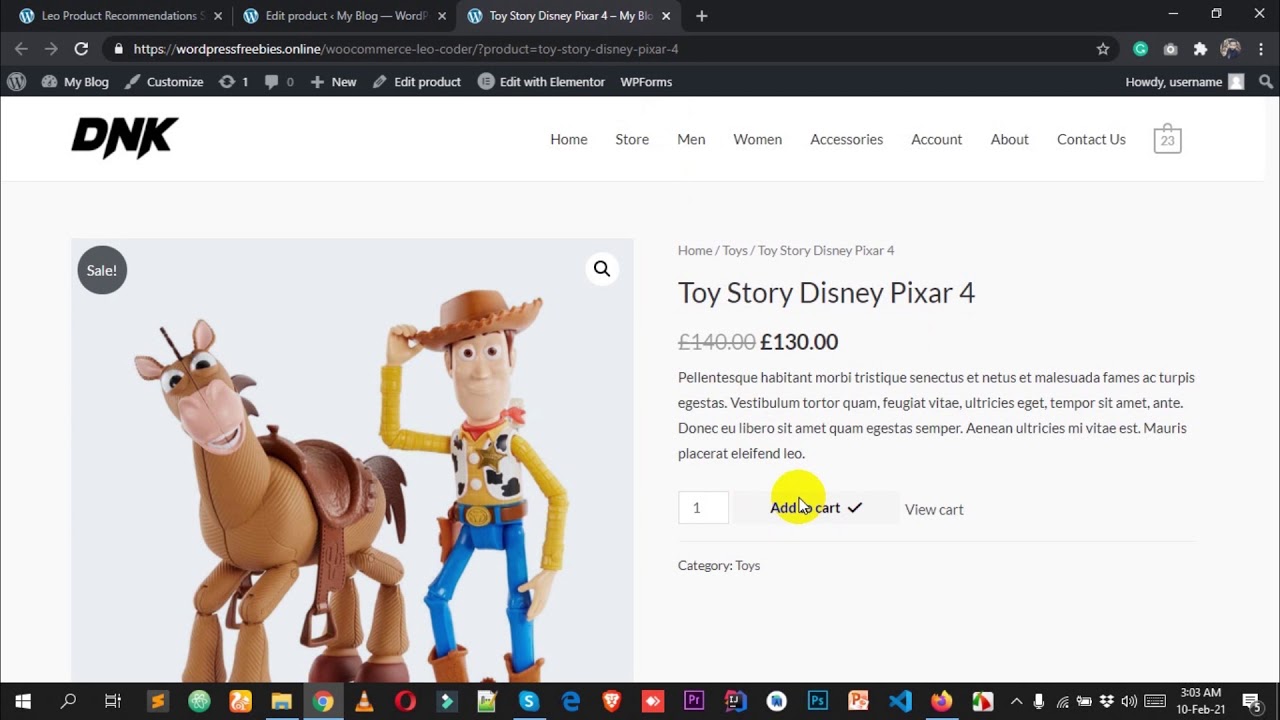Open Howdy, username account menu
The height and width of the screenshot is (720, 1280).
[1185, 82]
